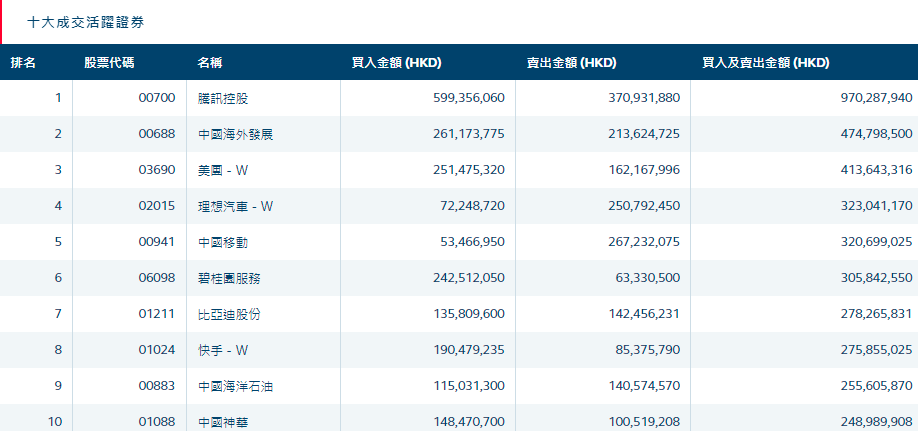
Task: Select stock code 00688
Action: tap(157, 134)
